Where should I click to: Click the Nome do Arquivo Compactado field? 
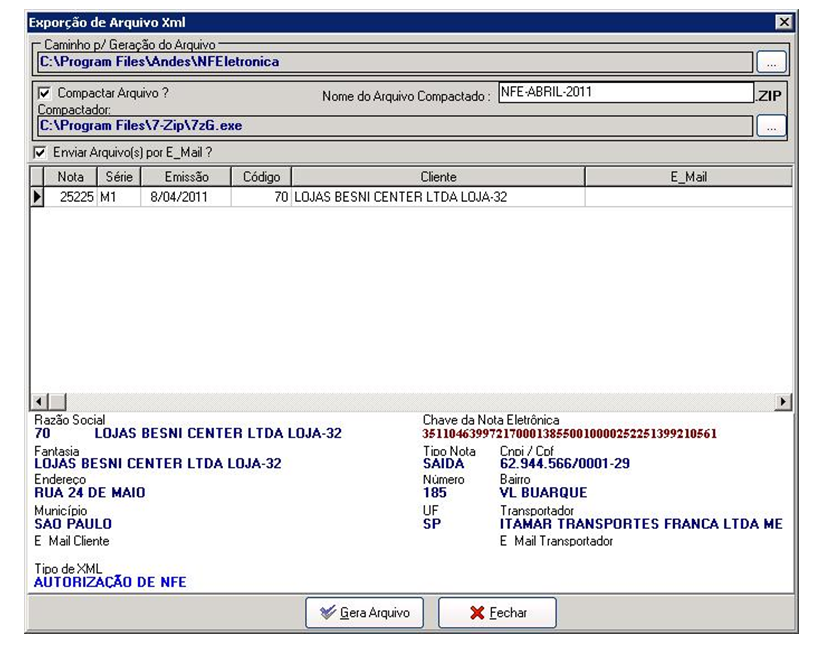click(626, 92)
